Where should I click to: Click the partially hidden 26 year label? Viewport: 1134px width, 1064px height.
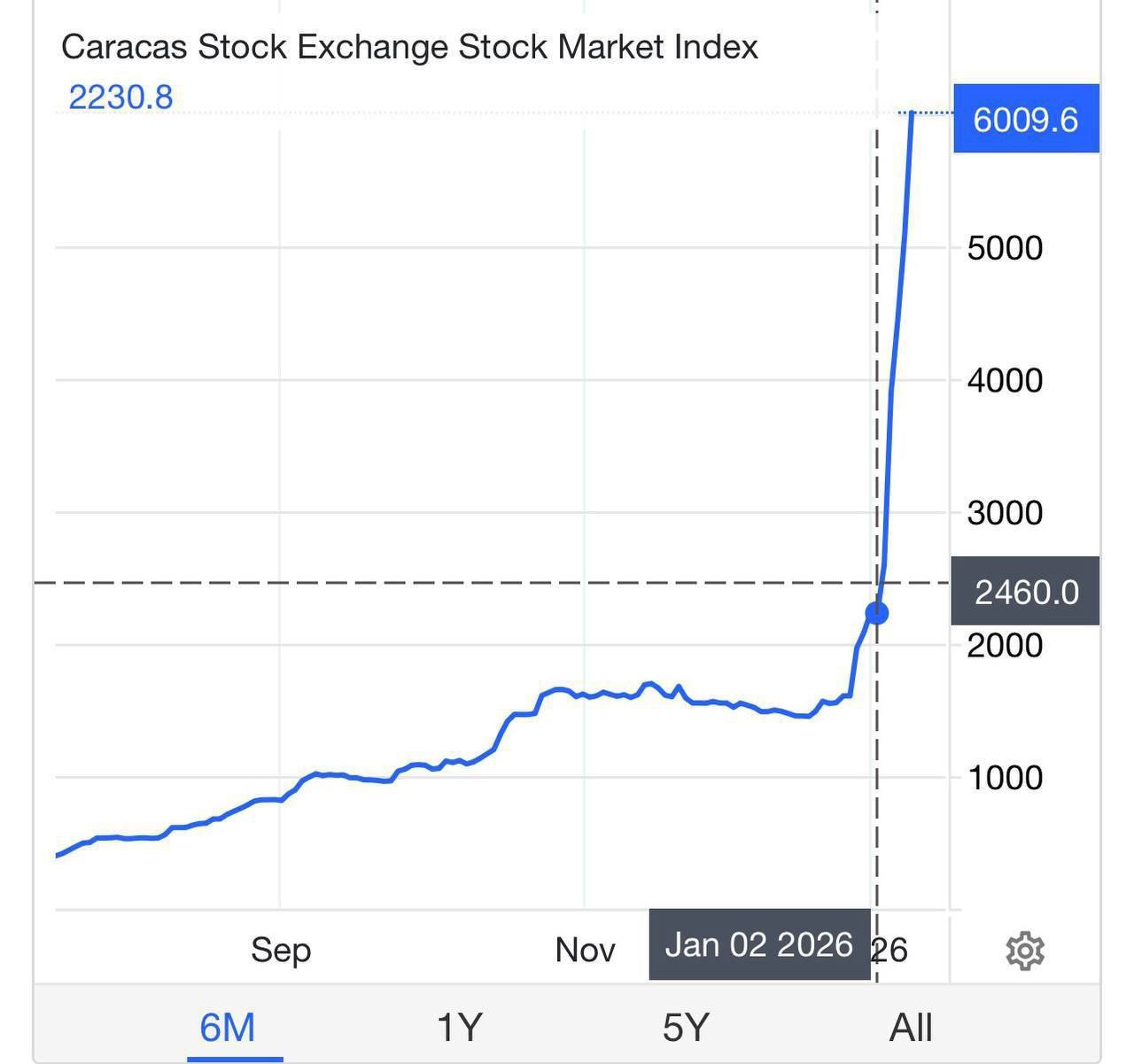point(891,950)
